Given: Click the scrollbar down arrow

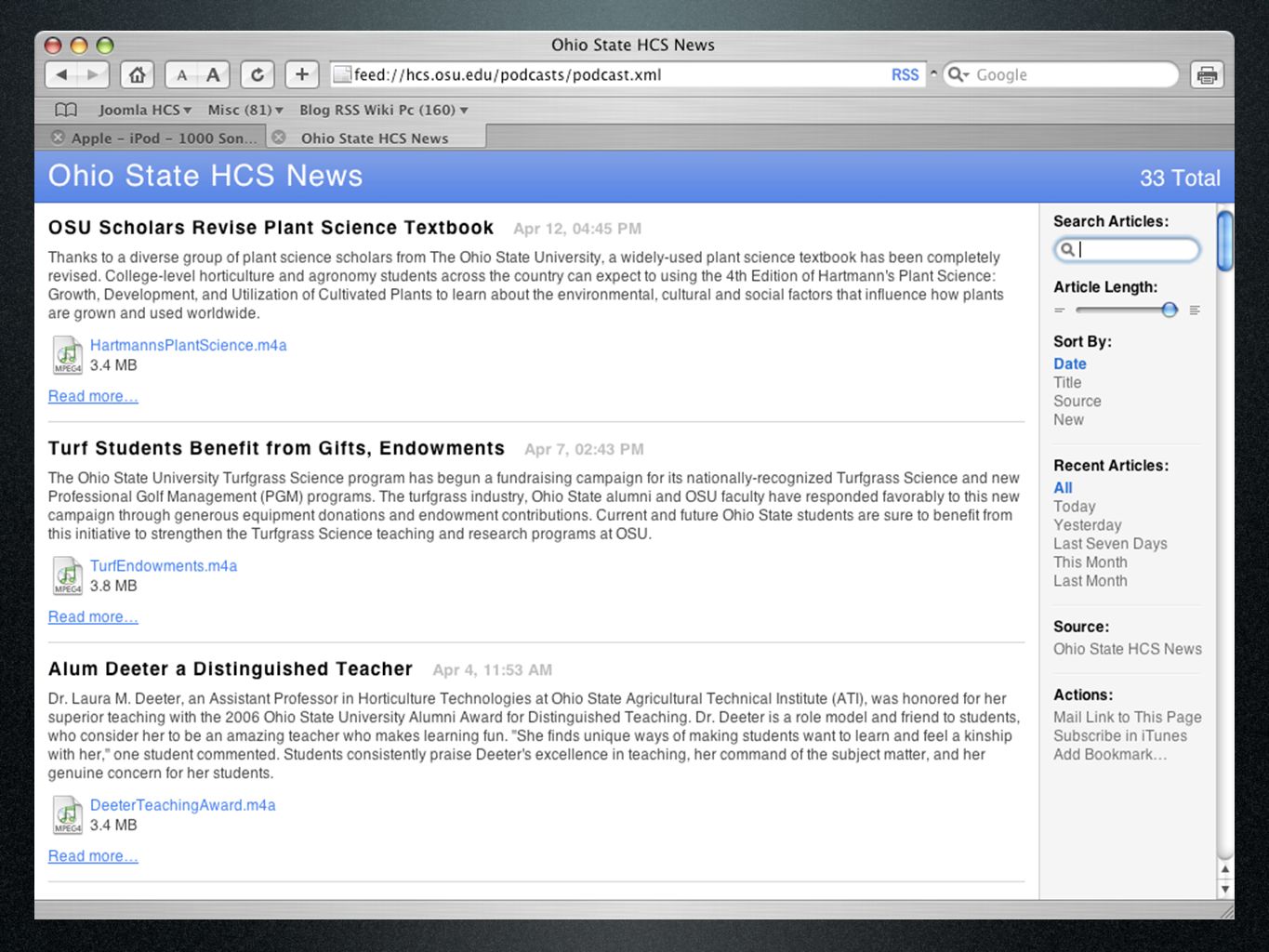Looking at the screenshot, I should coord(1225,889).
